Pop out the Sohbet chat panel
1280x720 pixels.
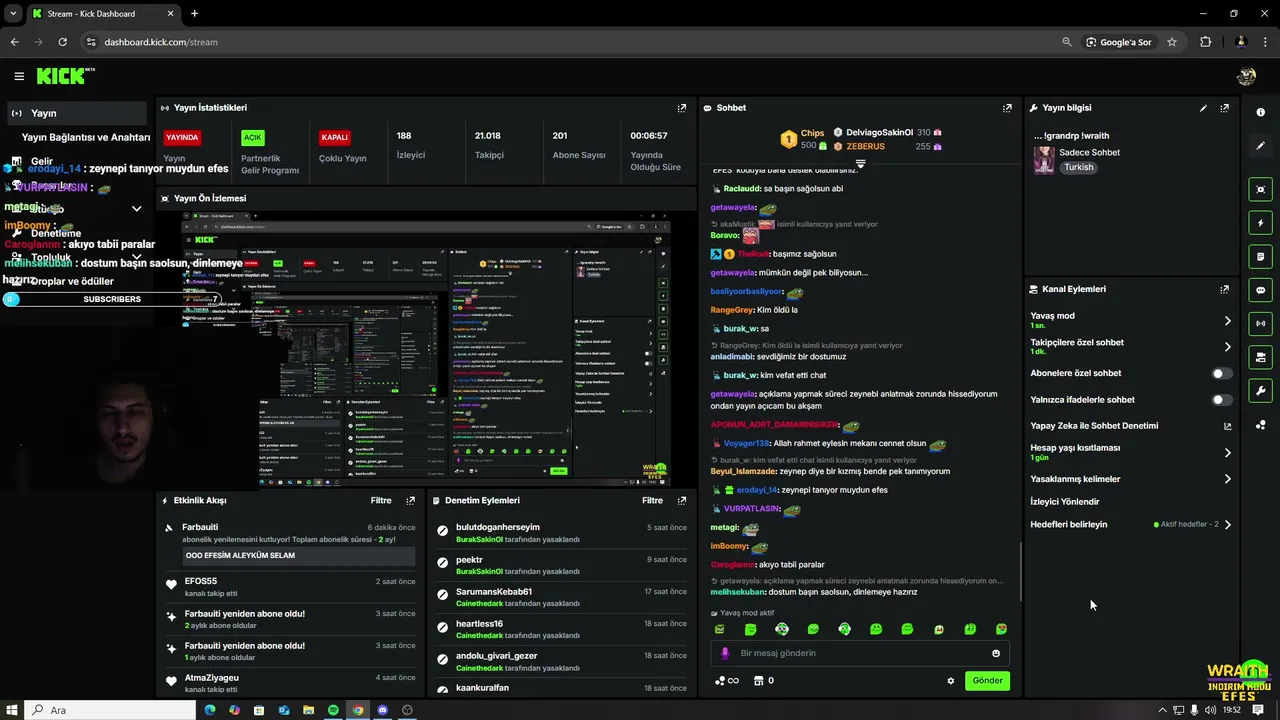pyautogui.click(x=1007, y=108)
